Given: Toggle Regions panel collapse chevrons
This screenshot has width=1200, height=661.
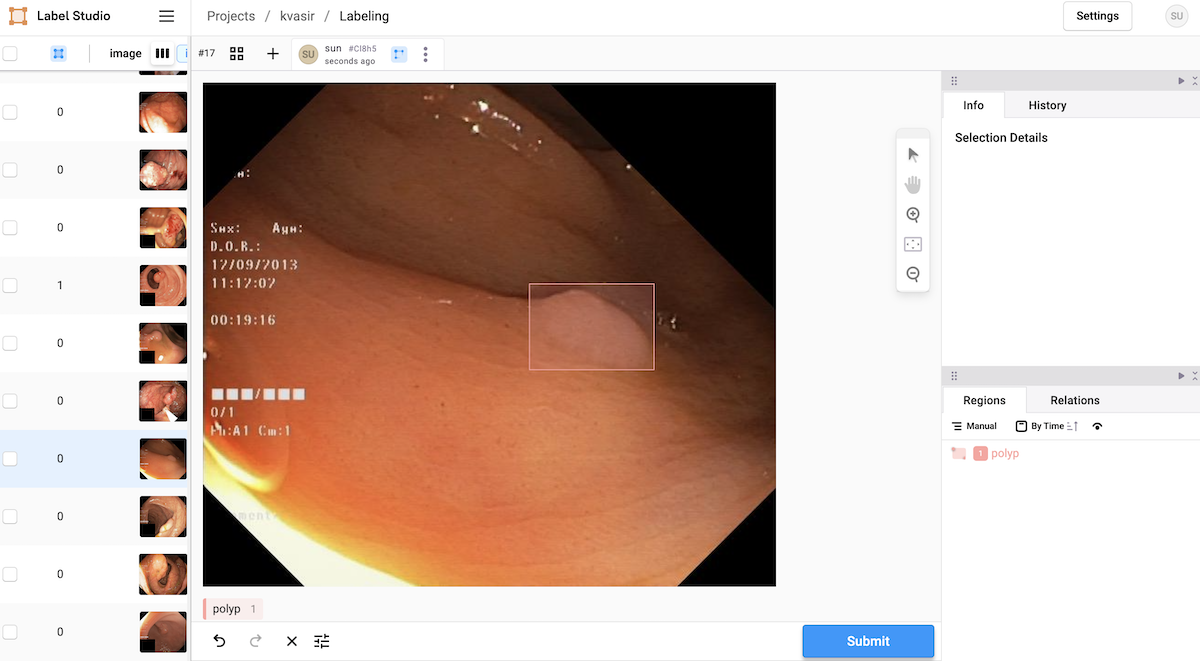Looking at the screenshot, I should tap(1195, 376).
